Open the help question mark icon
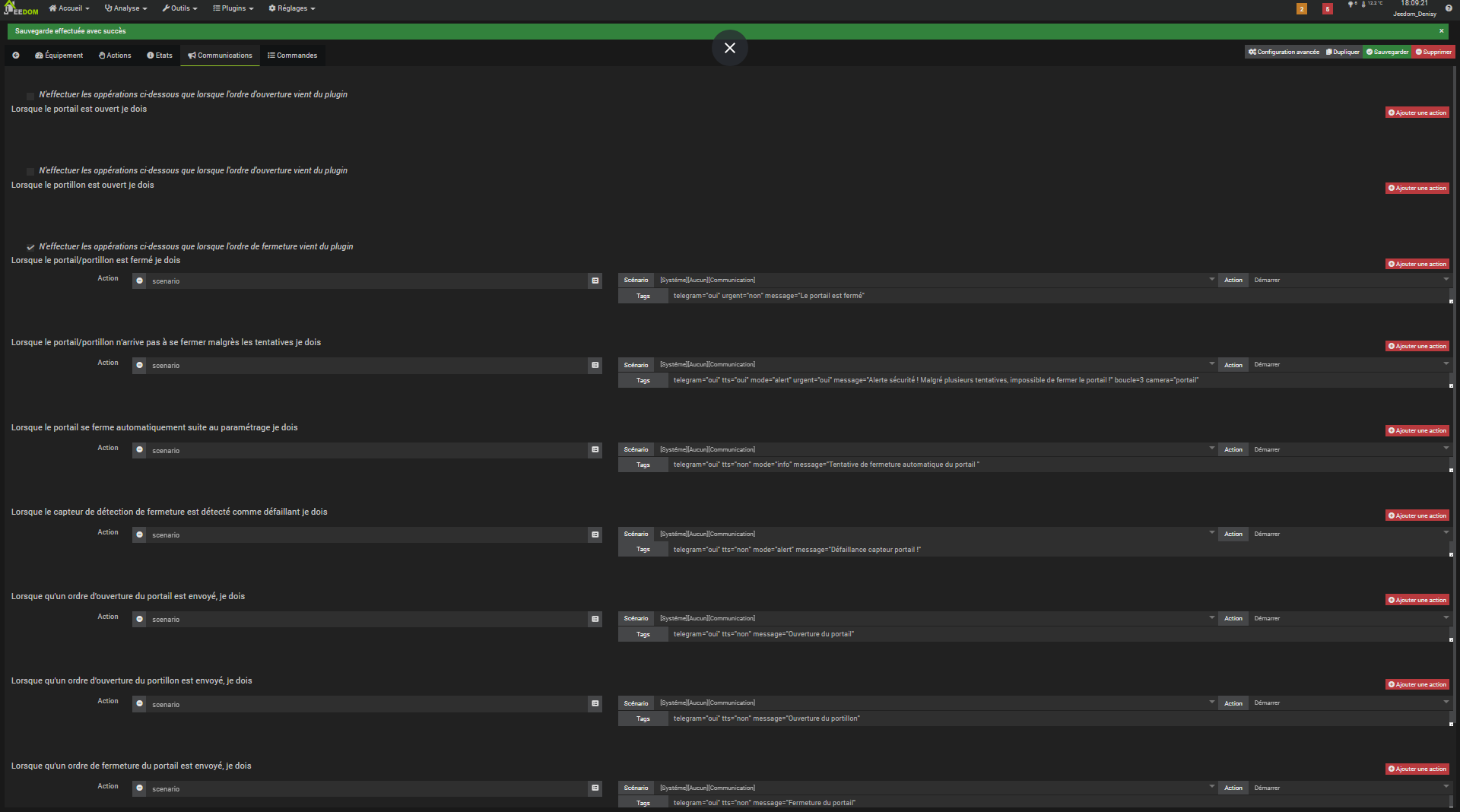The width and height of the screenshot is (1460, 812). coord(1449,8)
